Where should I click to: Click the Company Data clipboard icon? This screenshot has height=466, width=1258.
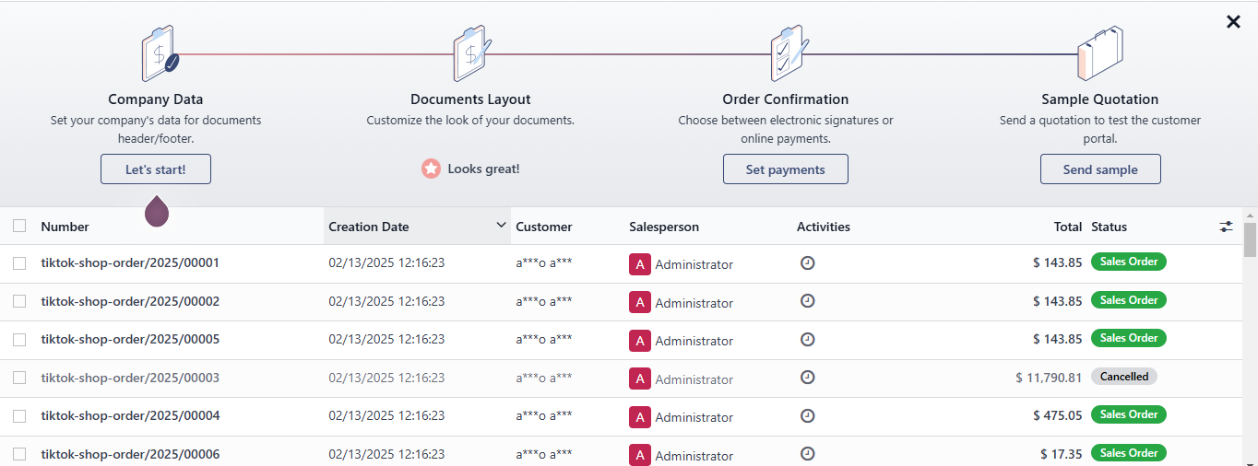tap(158, 54)
